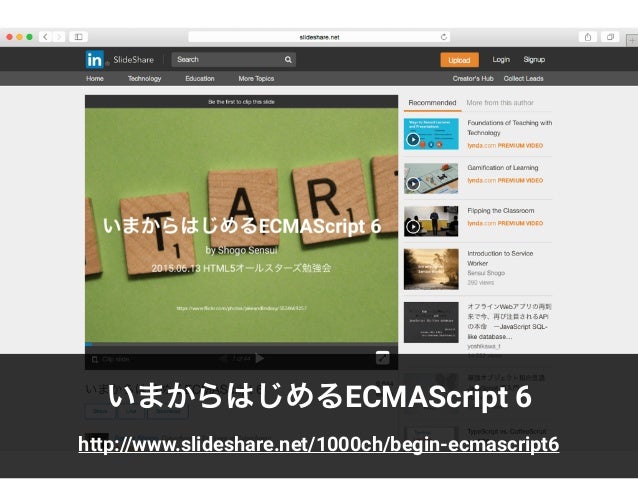Image resolution: width=638 pixels, height=479 pixels.
Task: Open Flipping the Classroom title link
Action: pos(500,210)
